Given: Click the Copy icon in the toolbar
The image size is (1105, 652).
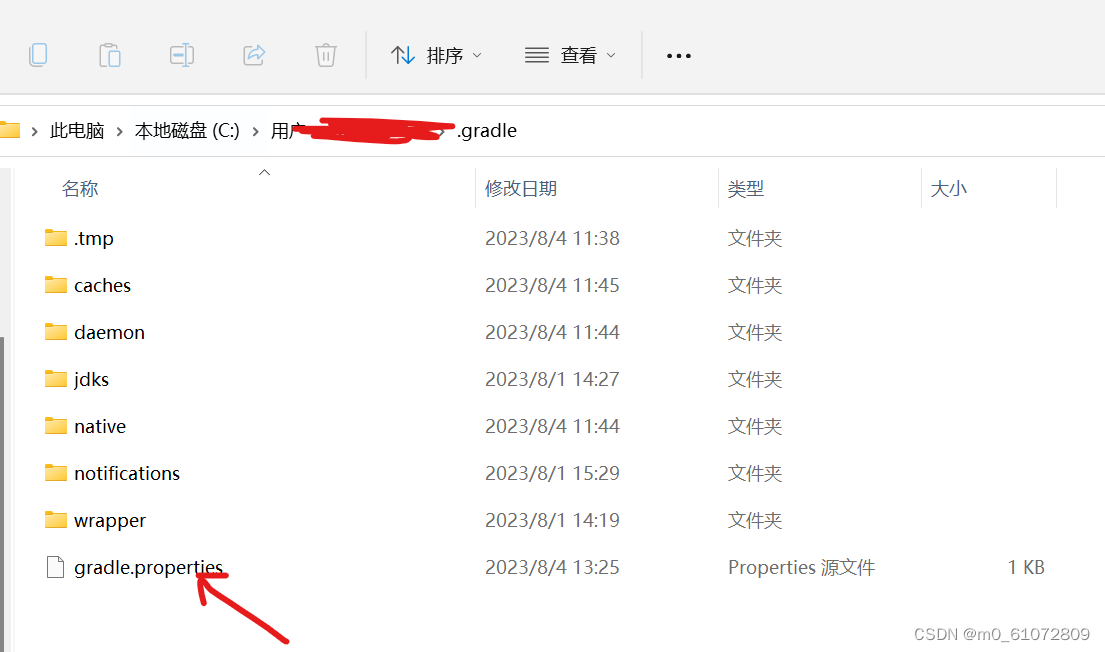Looking at the screenshot, I should tap(38, 55).
